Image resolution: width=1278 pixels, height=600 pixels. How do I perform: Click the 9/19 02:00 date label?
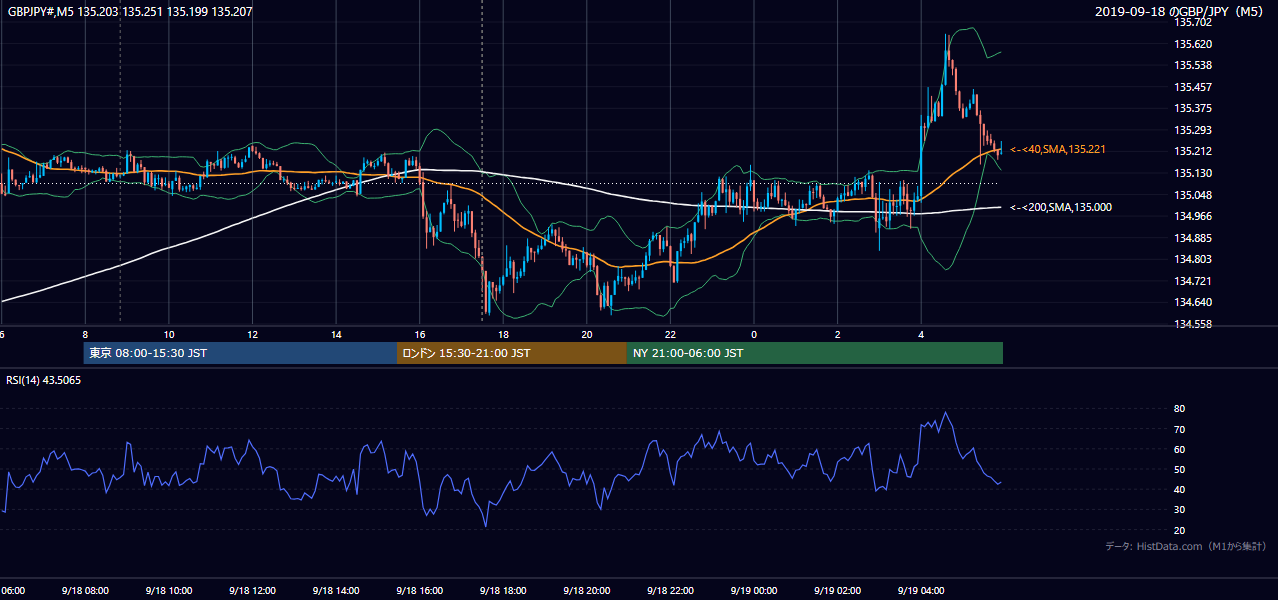click(836, 591)
